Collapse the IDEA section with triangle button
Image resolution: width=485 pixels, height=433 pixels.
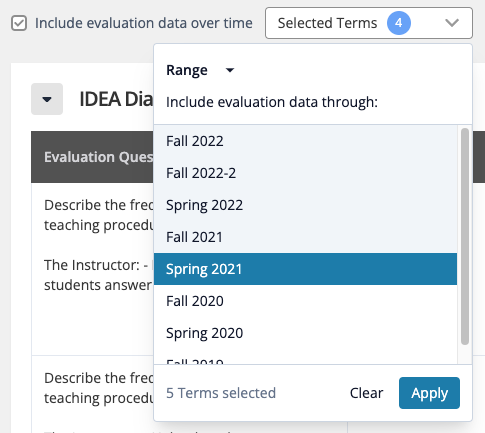47,99
